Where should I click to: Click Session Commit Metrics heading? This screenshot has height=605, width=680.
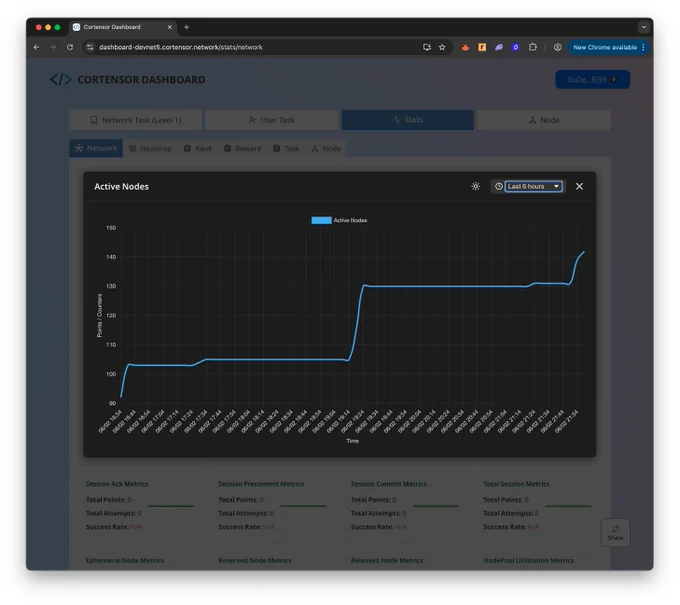click(x=389, y=484)
